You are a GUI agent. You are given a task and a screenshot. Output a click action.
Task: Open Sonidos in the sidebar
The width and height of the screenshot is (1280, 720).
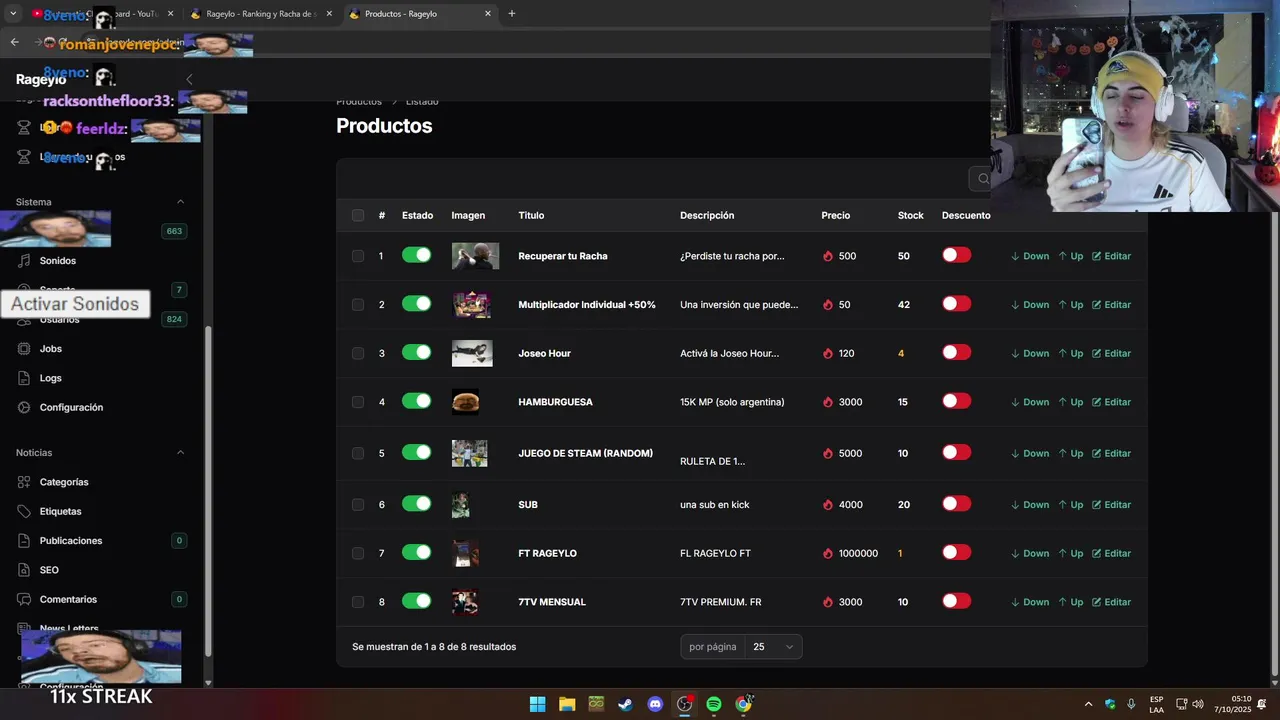(58, 261)
